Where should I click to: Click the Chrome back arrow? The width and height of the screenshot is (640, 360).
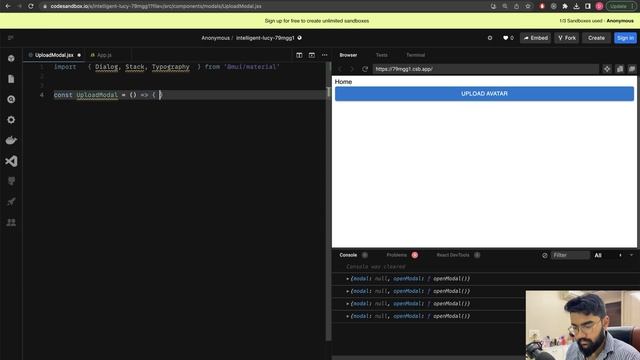(x=8, y=6)
